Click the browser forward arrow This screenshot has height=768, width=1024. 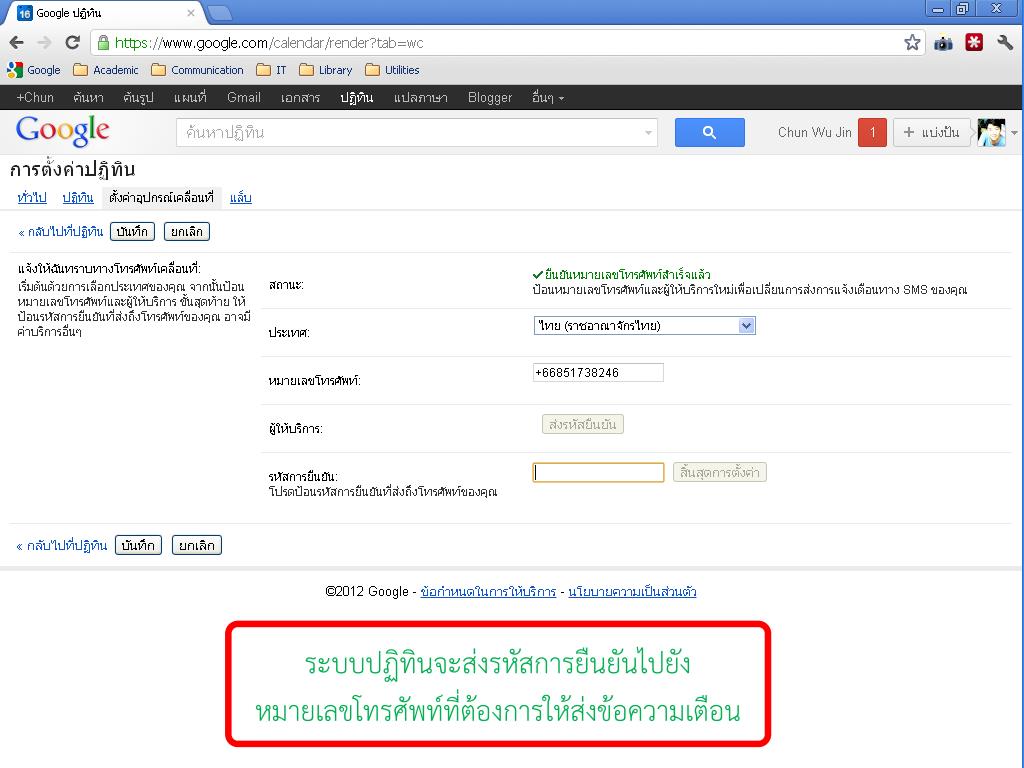point(44,43)
